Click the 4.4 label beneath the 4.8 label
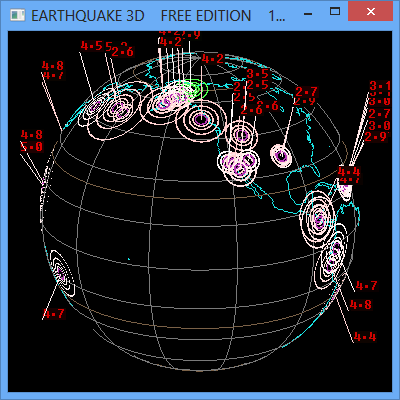The image size is (400, 400). [x=365, y=337]
